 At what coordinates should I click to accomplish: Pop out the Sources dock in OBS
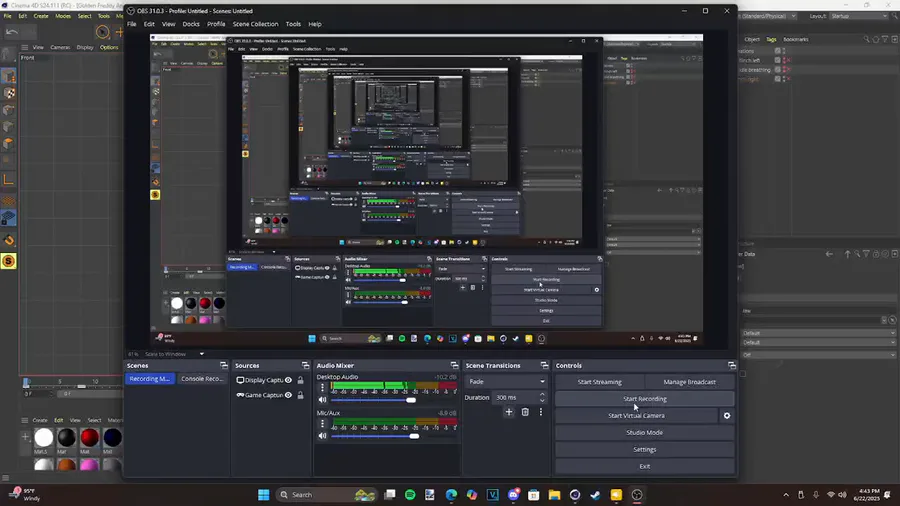[x=305, y=365]
